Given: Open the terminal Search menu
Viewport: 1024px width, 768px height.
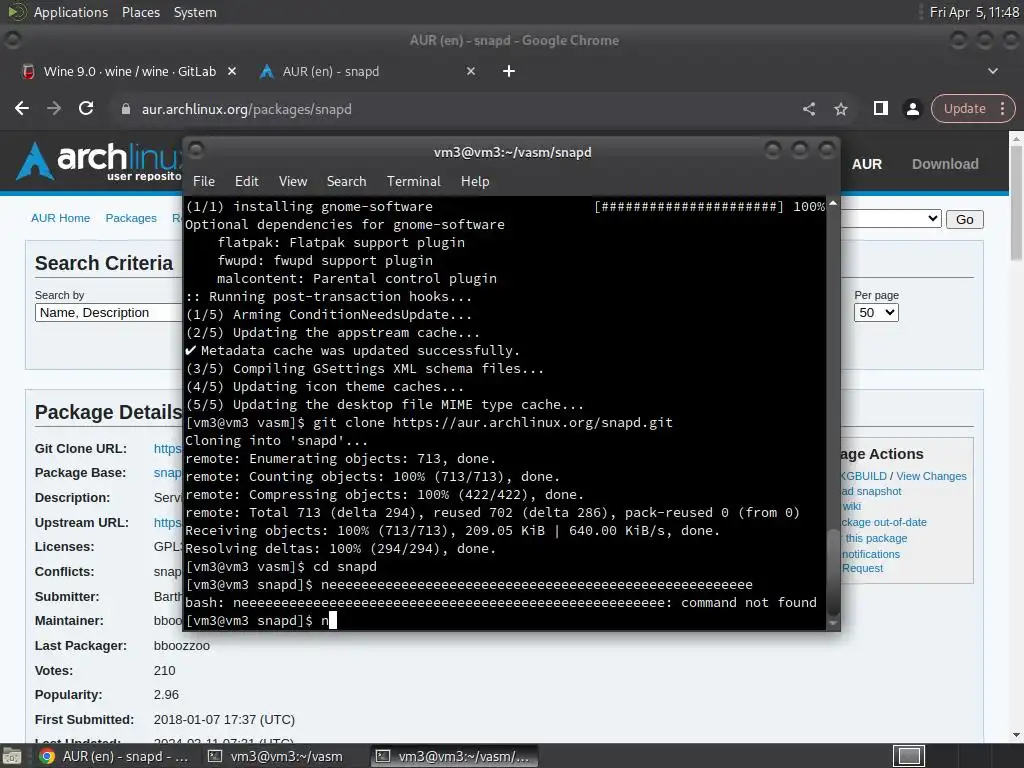Looking at the screenshot, I should click(346, 181).
